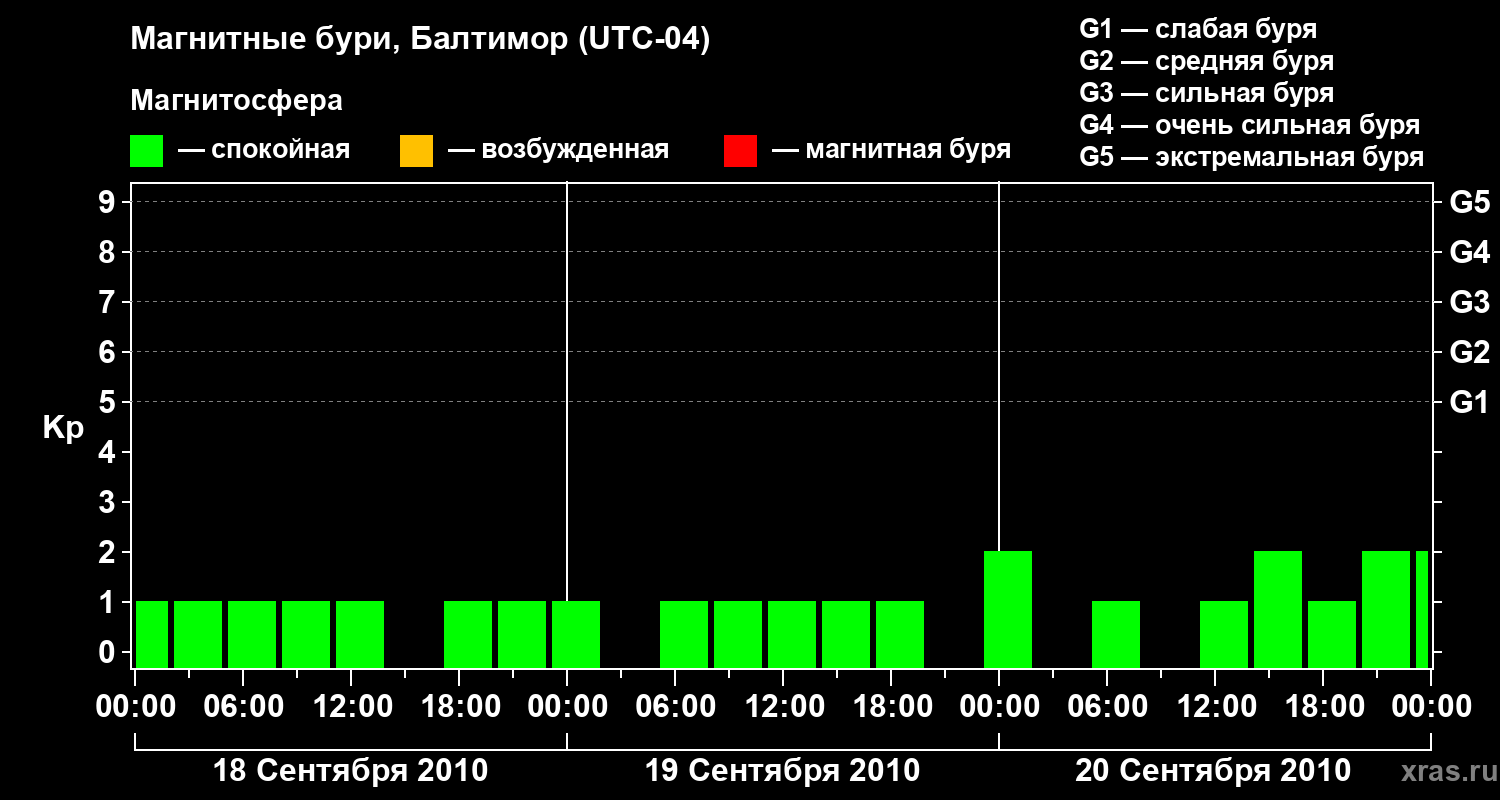1500x800 pixels.
Task: Click the 'G4 — очень сильная буря' legend line
Action: [x=1250, y=125]
